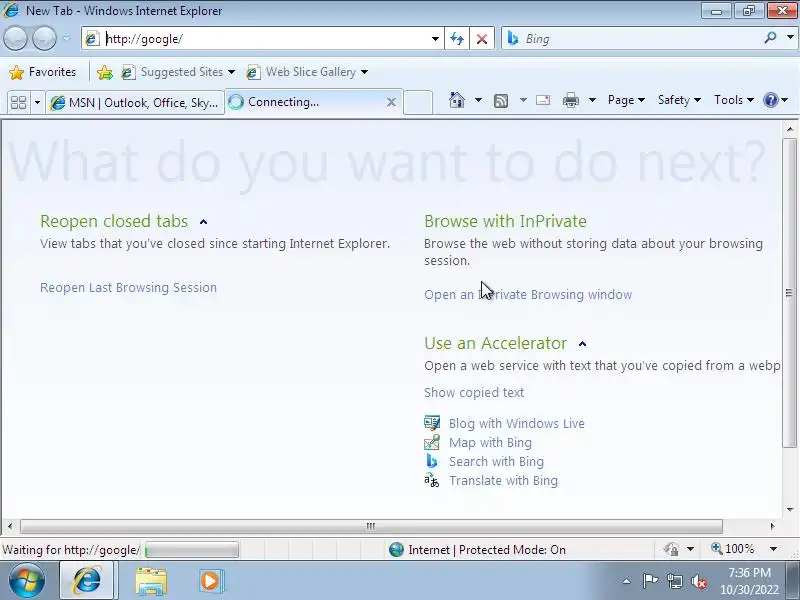Collapse the Reopen closed tabs section
Screen dimensions: 800x600
tap(204, 222)
